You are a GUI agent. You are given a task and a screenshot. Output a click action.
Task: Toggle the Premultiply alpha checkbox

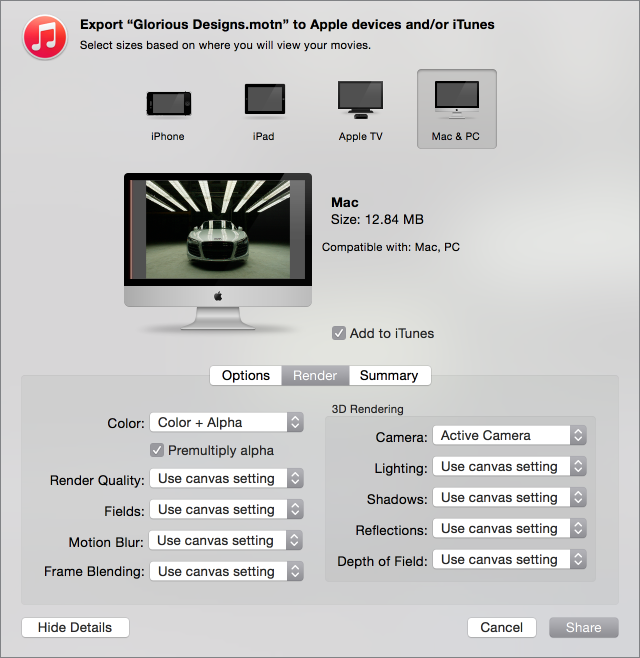coord(157,450)
